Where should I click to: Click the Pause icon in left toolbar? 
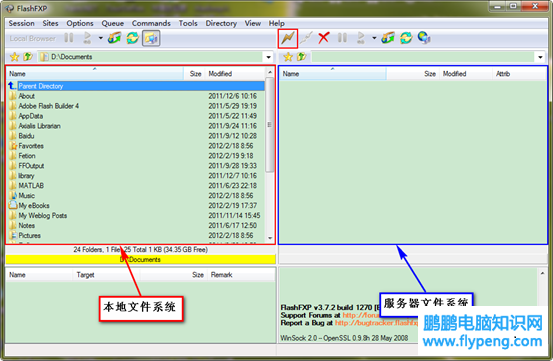tap(69, 38)
